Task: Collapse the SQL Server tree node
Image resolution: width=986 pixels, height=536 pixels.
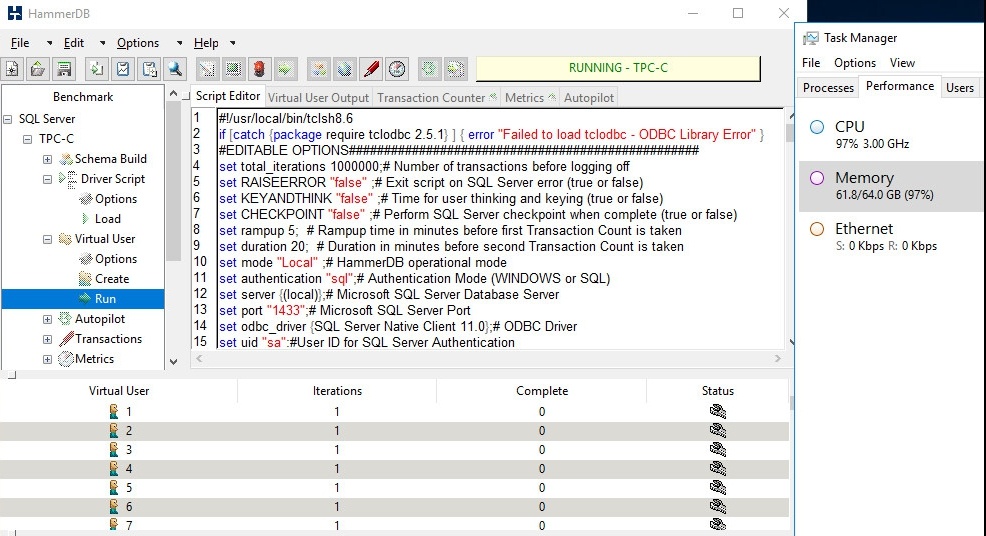Action: (8, 119)
